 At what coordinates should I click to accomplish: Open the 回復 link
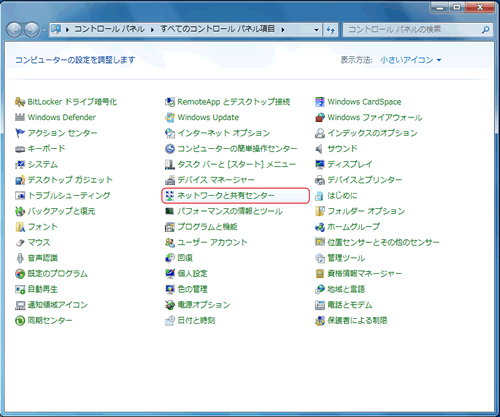(185, 258)
